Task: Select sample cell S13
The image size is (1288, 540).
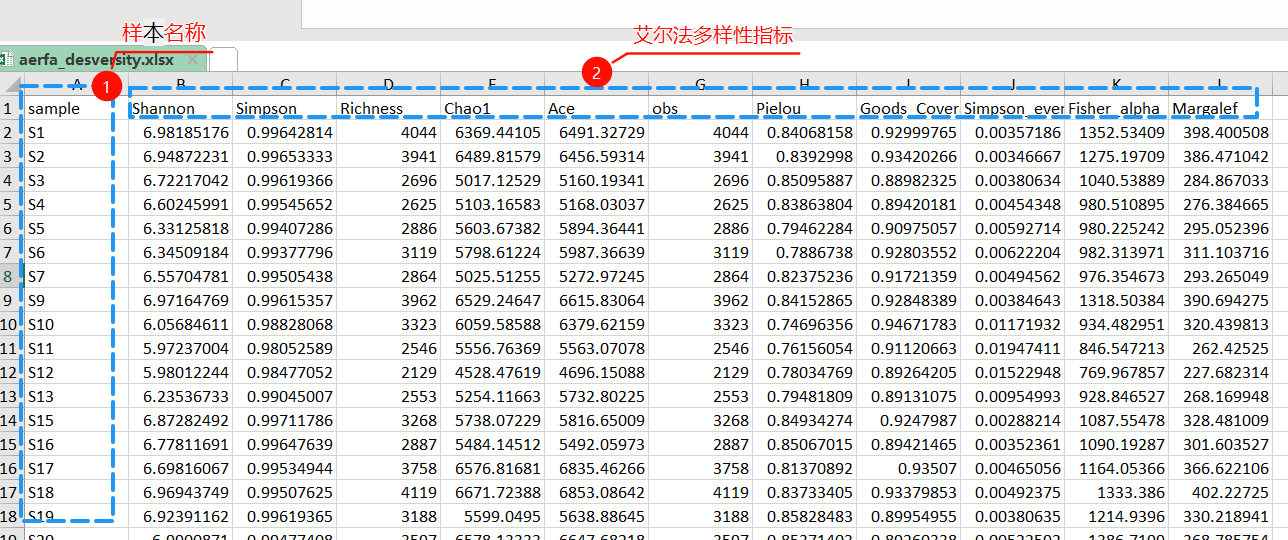Action: (x=76, y=396)
